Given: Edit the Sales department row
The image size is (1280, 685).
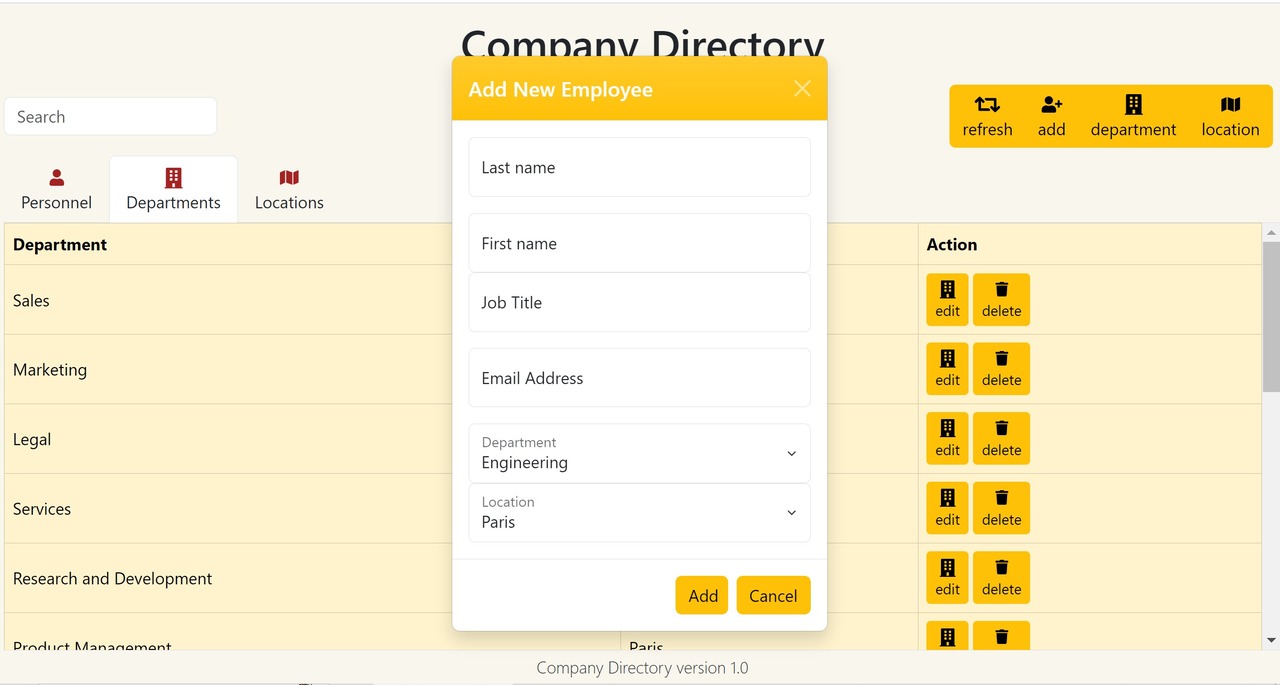Looking at the screenshot, I should coord(947,300).
